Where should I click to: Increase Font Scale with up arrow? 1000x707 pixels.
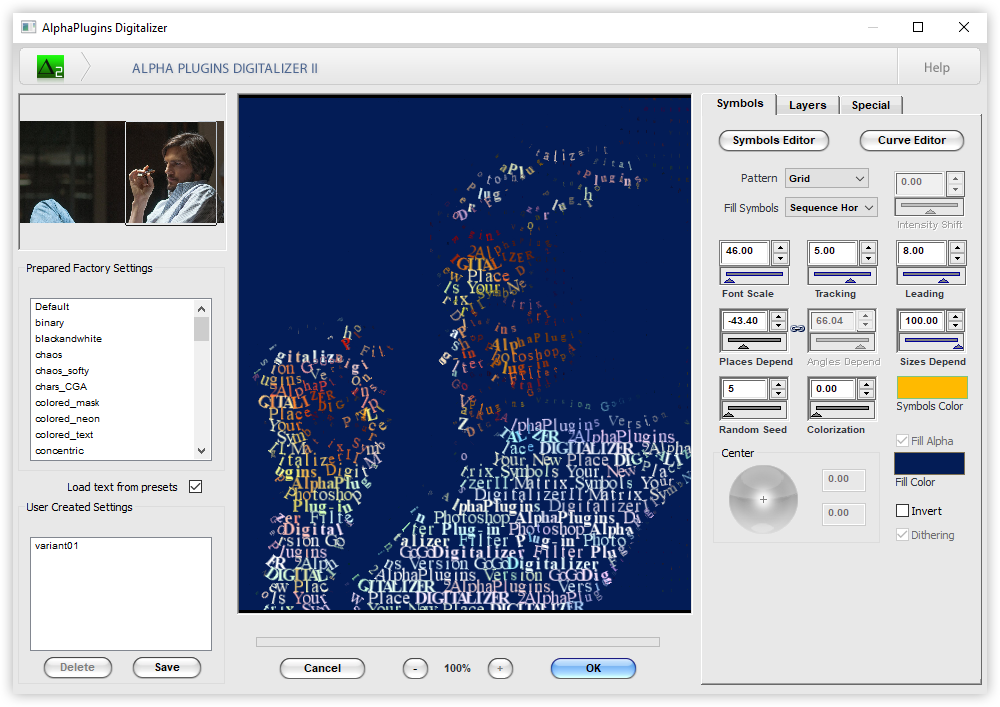click(781, 247)
